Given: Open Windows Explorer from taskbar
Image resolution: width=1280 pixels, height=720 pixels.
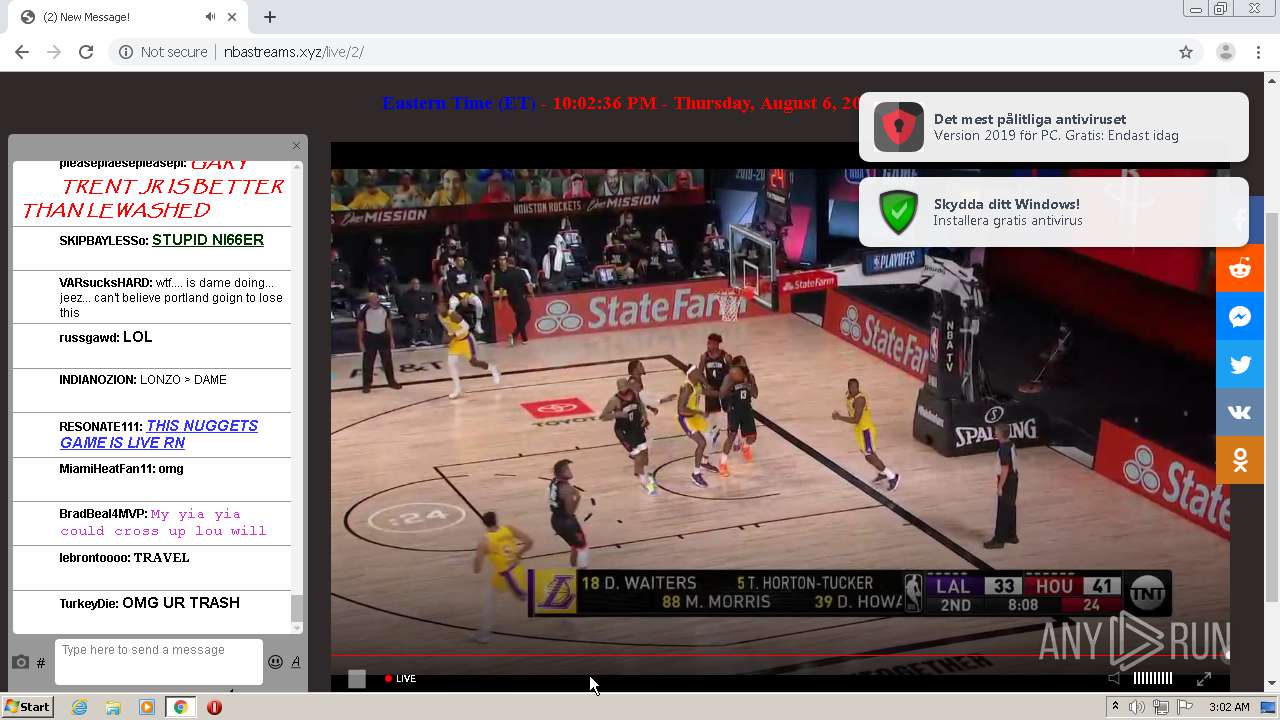Looking at the screenshot, I should [x=113, y=707].
